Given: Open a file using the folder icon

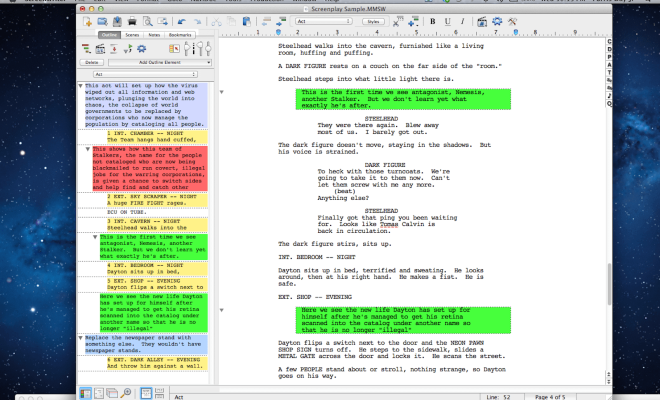Looking at the screenshot, I should point(102,21).
